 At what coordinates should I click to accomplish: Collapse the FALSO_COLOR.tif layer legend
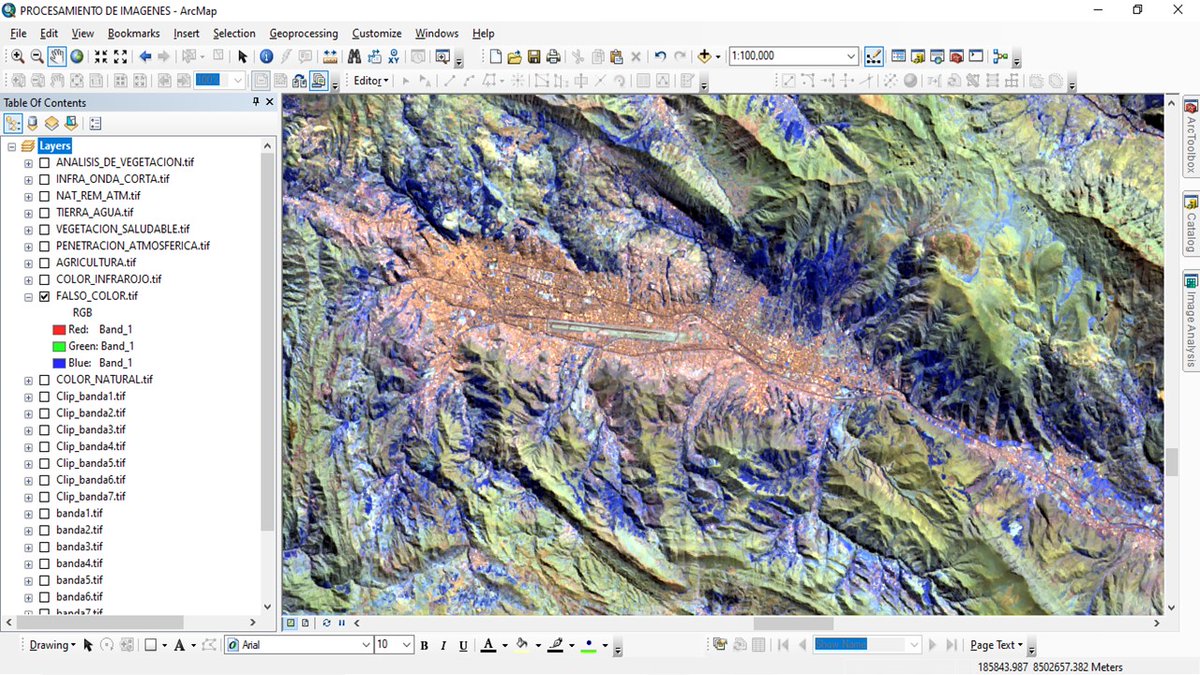29,297
